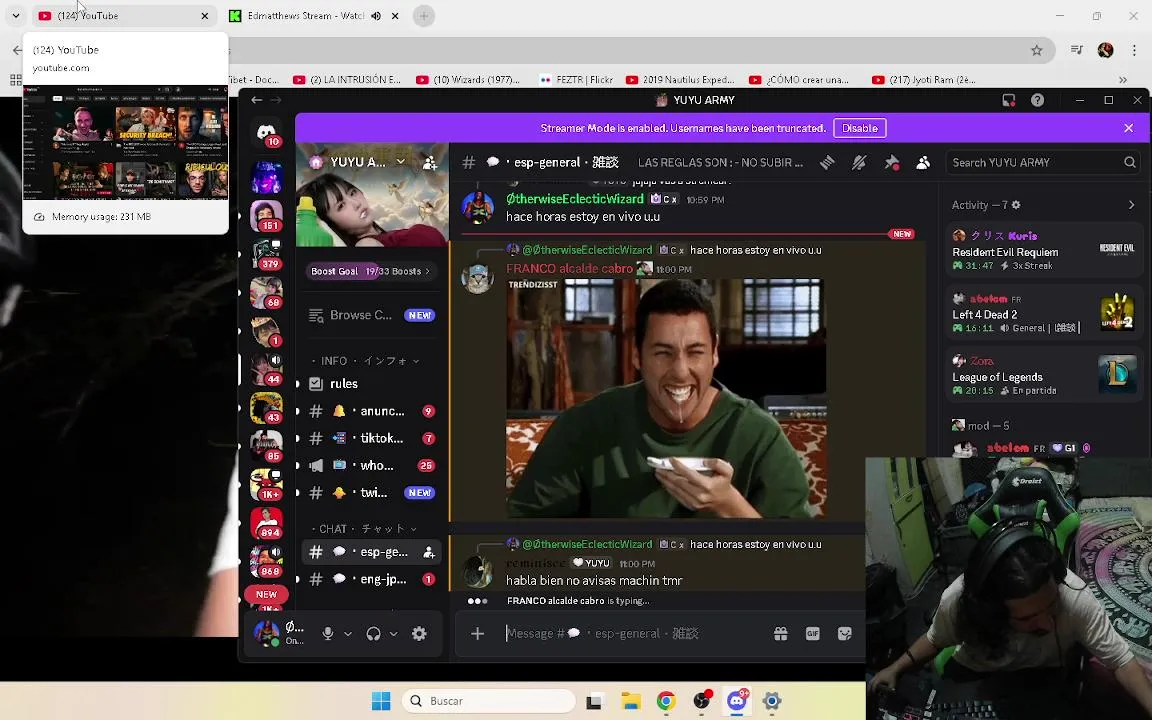Viewport: 1152px width, 720px height.
Task: Open pinned messages icon in channel header
Action: 891,162
